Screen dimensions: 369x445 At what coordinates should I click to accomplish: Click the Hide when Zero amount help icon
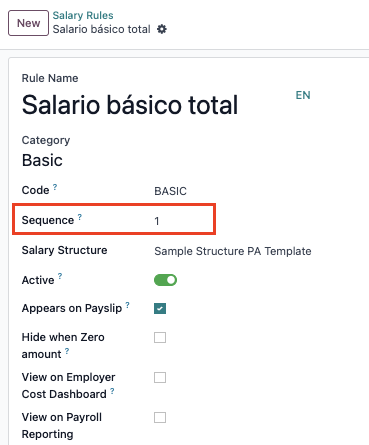(67, 351)
